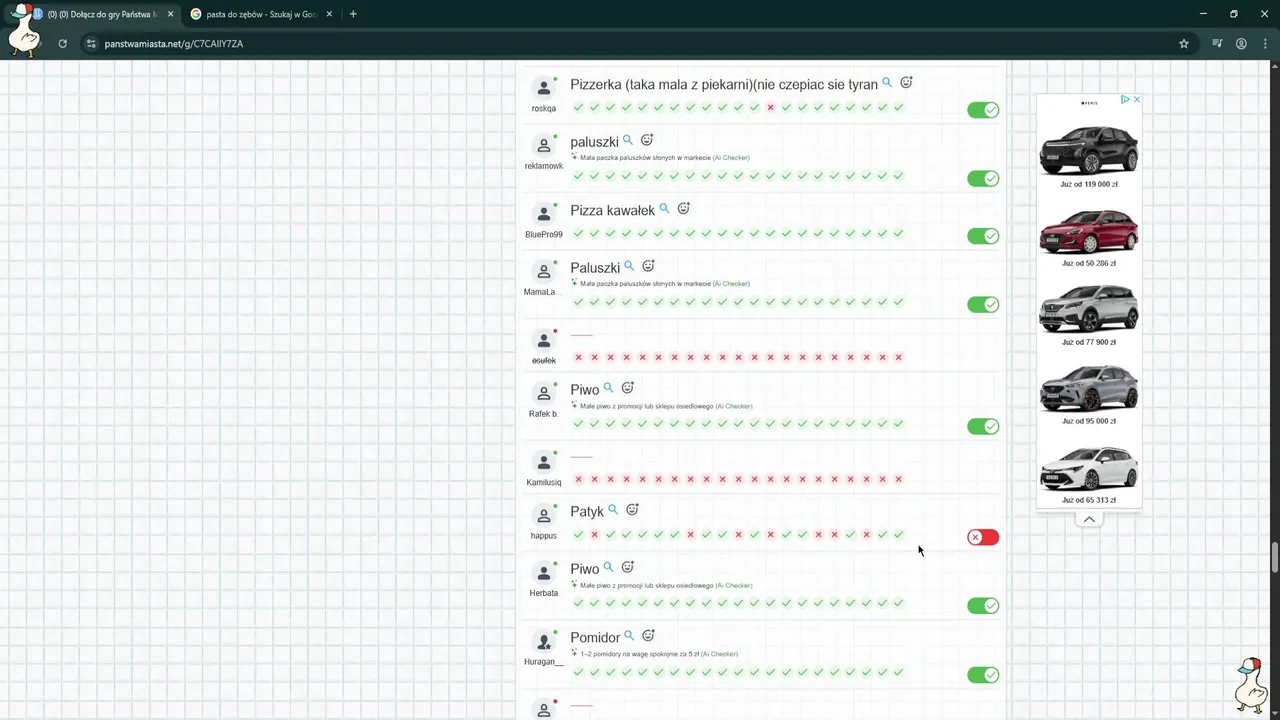Screen dimensions: 1280x720
Task: Toggle acceptance switch for roskqa's Pizzerka
Action: coord(983,110)
